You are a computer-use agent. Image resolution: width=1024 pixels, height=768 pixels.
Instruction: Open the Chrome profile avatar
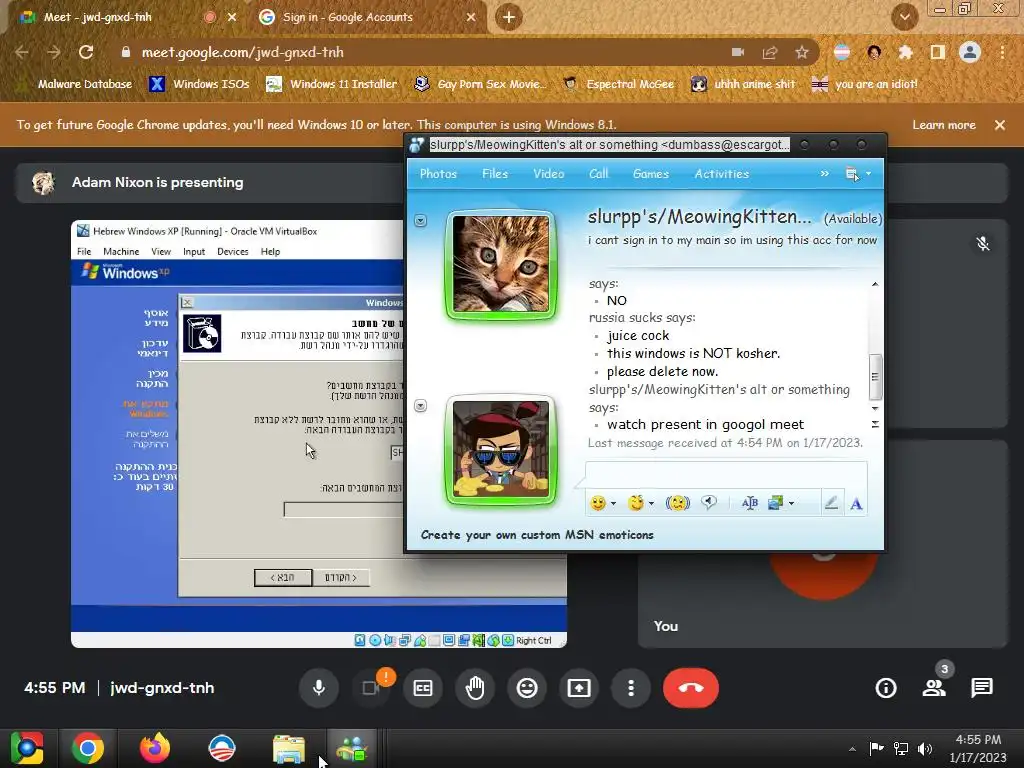point(970,52)
